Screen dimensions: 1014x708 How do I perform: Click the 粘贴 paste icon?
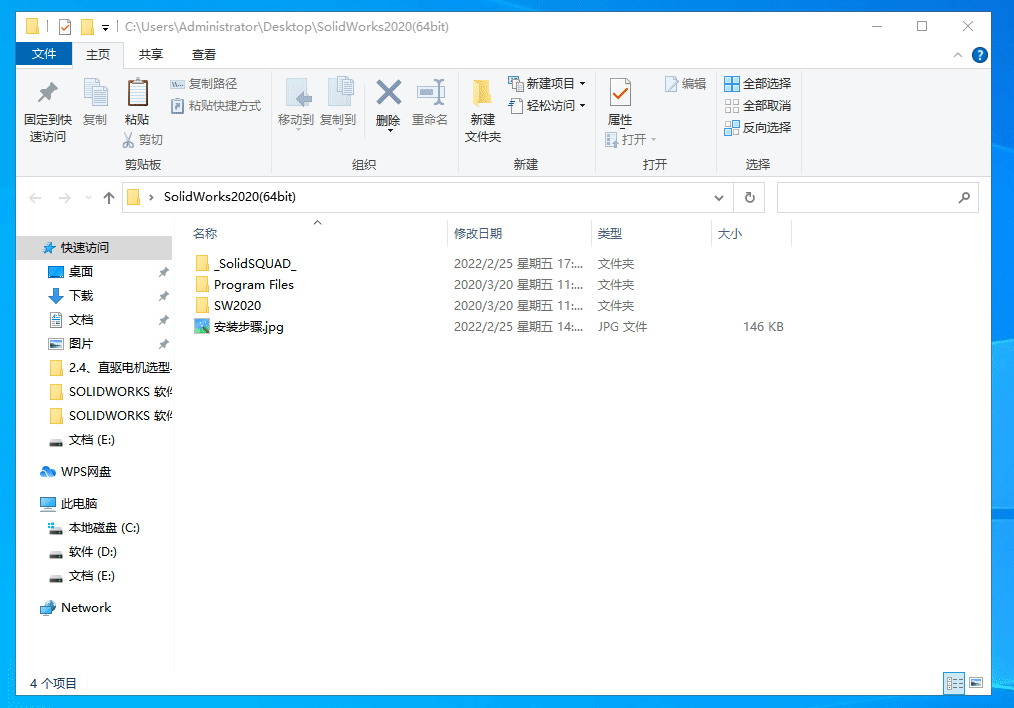137,92
